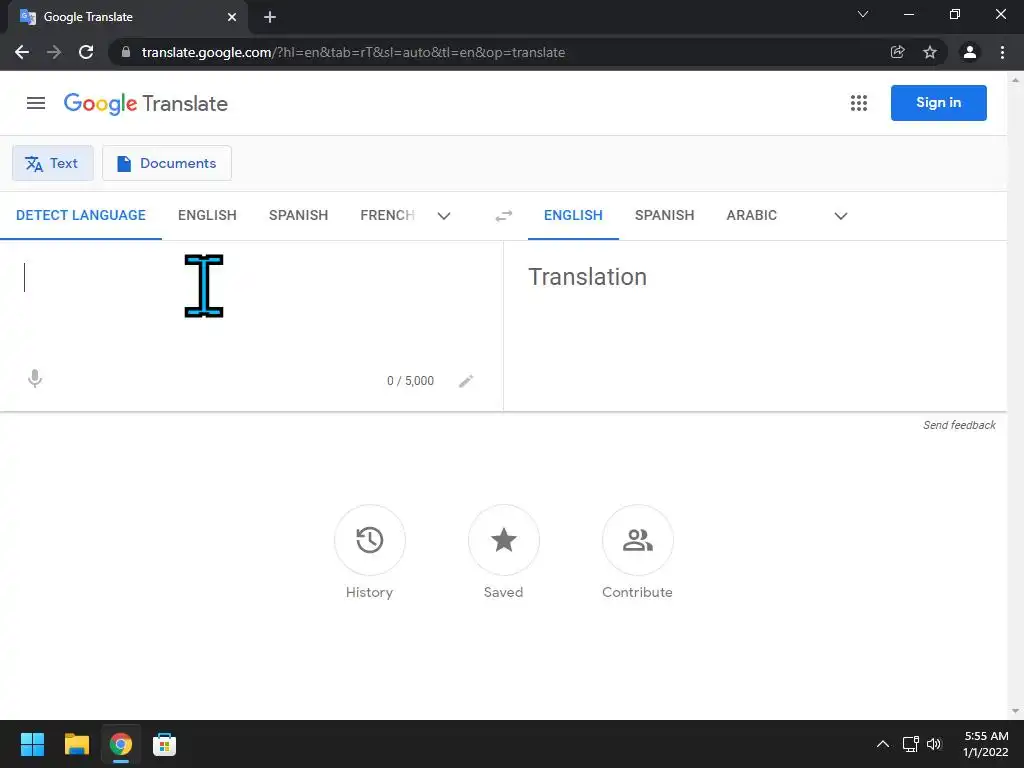Screen dimensions: 1024x768
Task: Open Chrome tab search chevron
Action: (863, 14)
